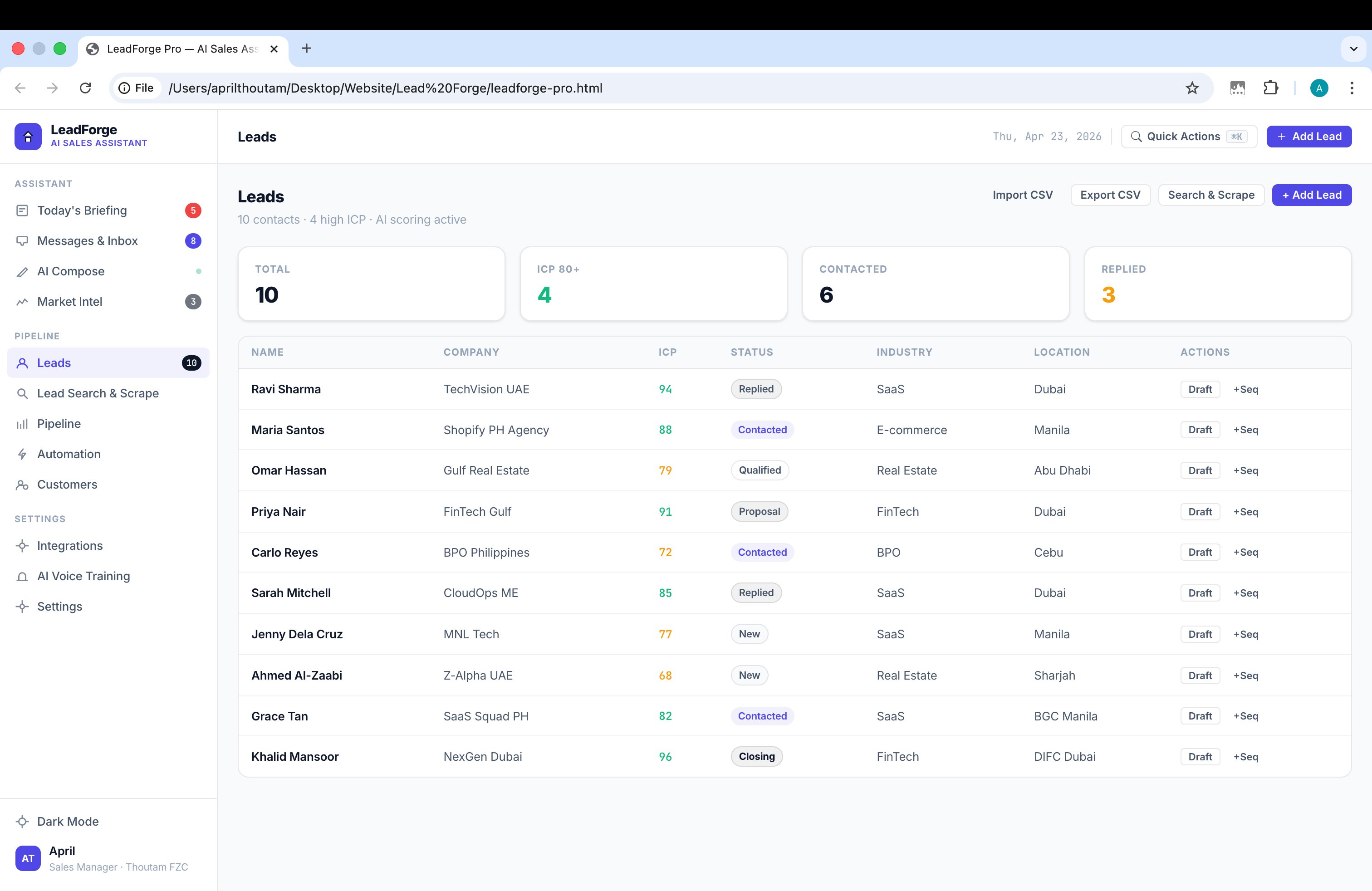This screenshot has height=891, width=1372.
Task: Click the Contacted status badge for Maria Santos
Action: tap(762, 430)
